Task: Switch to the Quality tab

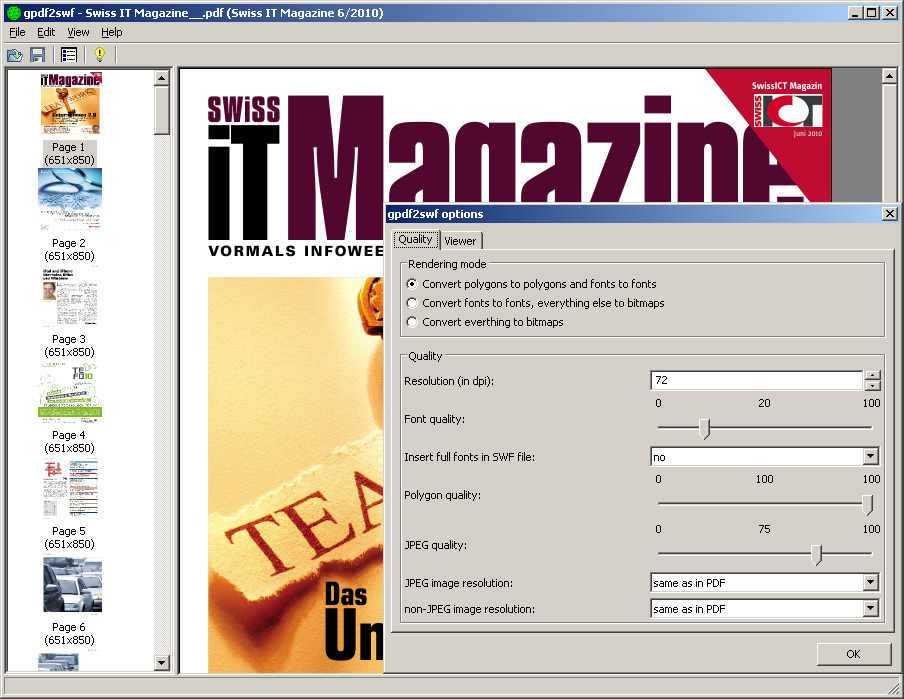Action: (x=416, y=239)
